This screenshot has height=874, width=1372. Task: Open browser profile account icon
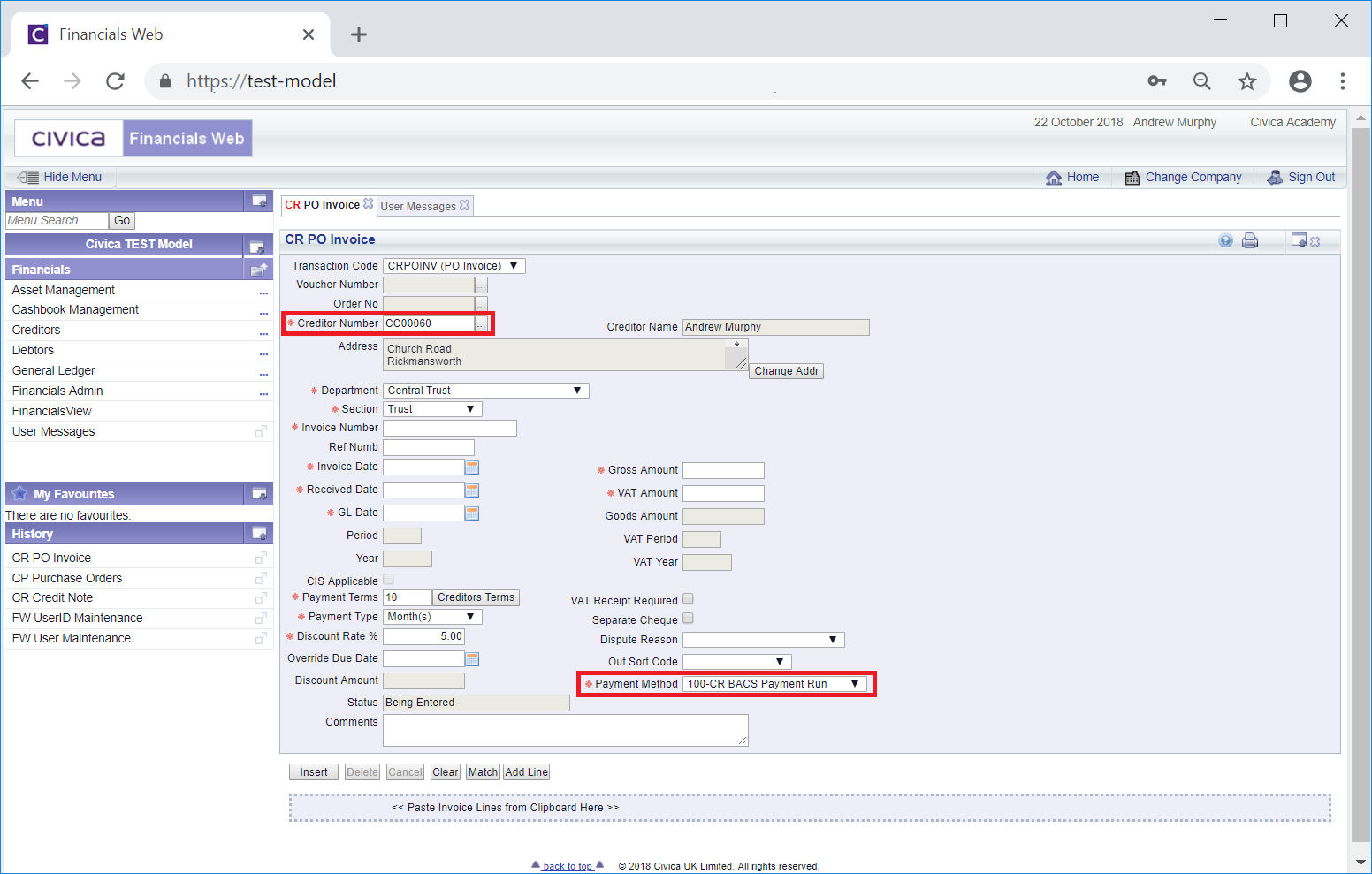click(x=1300, y=81)
